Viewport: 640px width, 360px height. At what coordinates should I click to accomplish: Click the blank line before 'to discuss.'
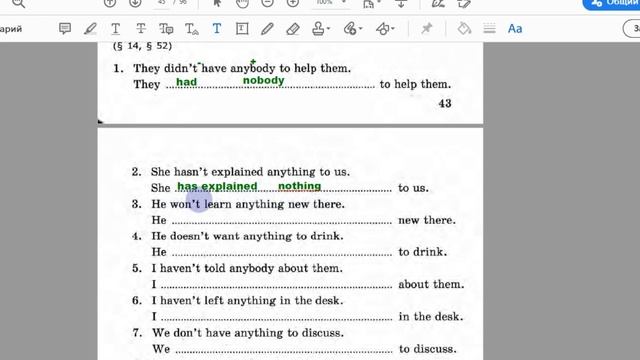point(284,351)
